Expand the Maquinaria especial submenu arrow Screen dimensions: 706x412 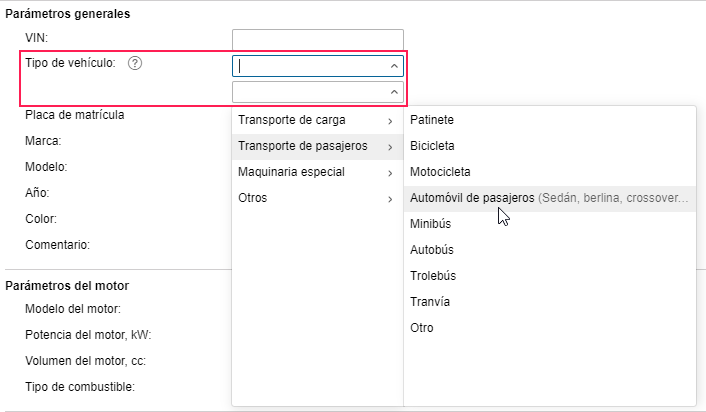390,173
